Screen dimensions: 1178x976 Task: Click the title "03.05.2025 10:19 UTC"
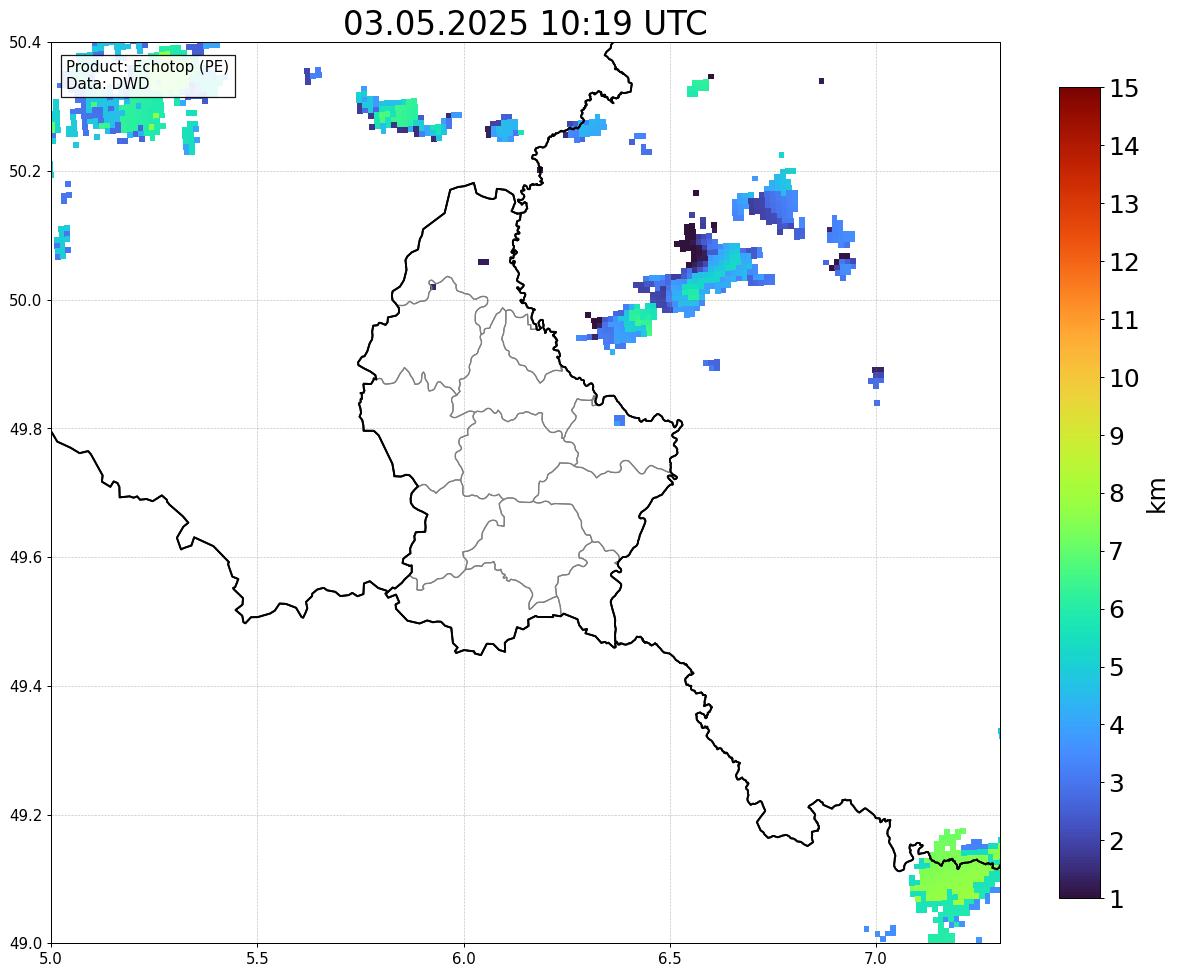pos(525,23)
